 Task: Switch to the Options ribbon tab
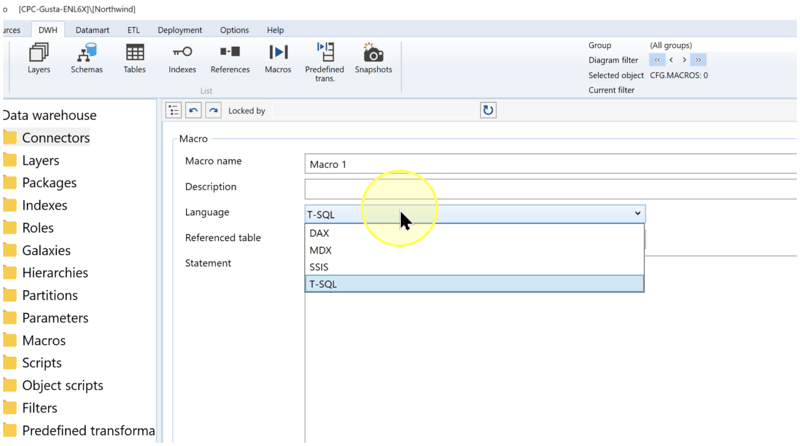tap(234, 30)
